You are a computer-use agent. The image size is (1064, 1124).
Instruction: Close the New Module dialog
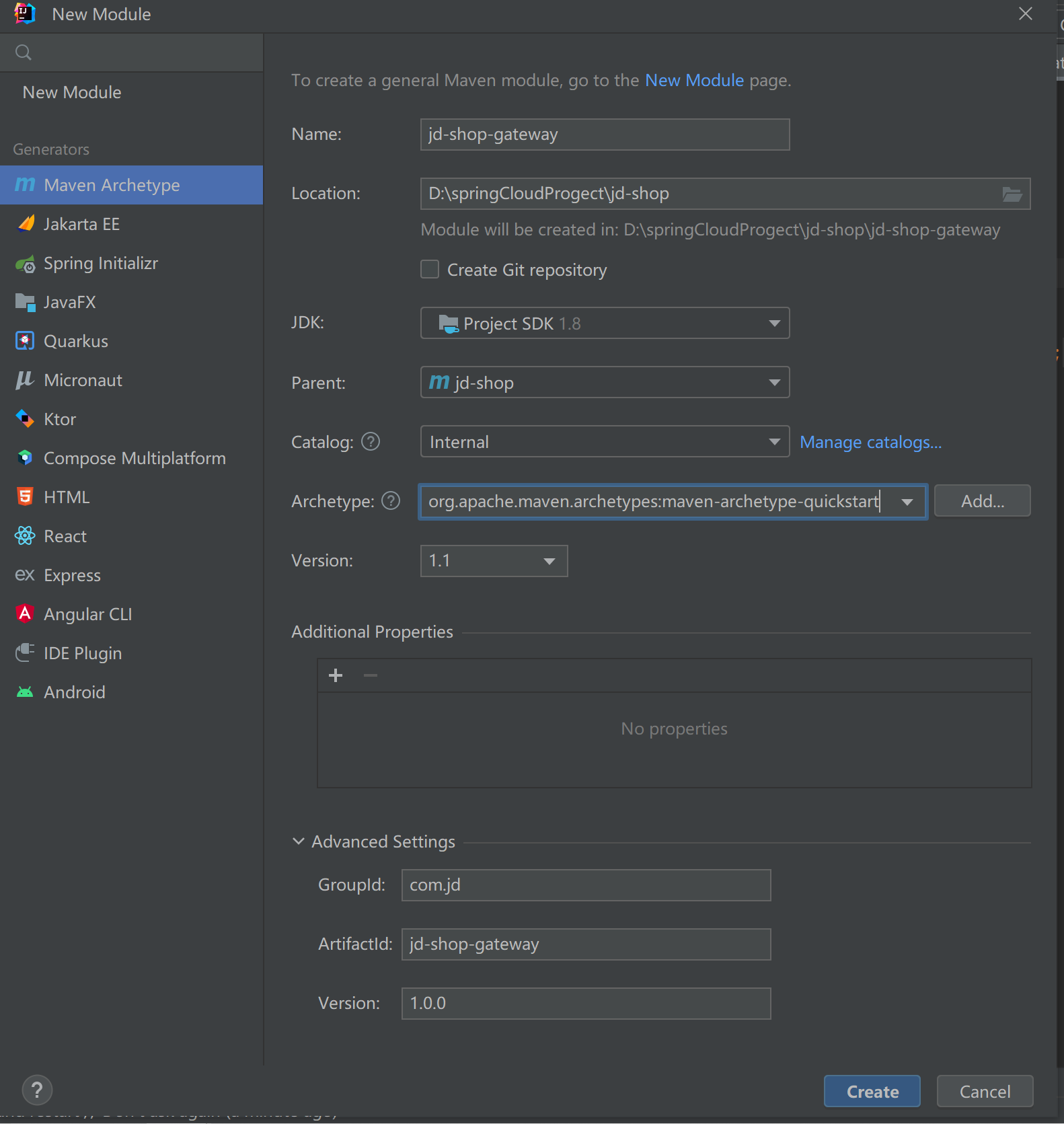1025,13
